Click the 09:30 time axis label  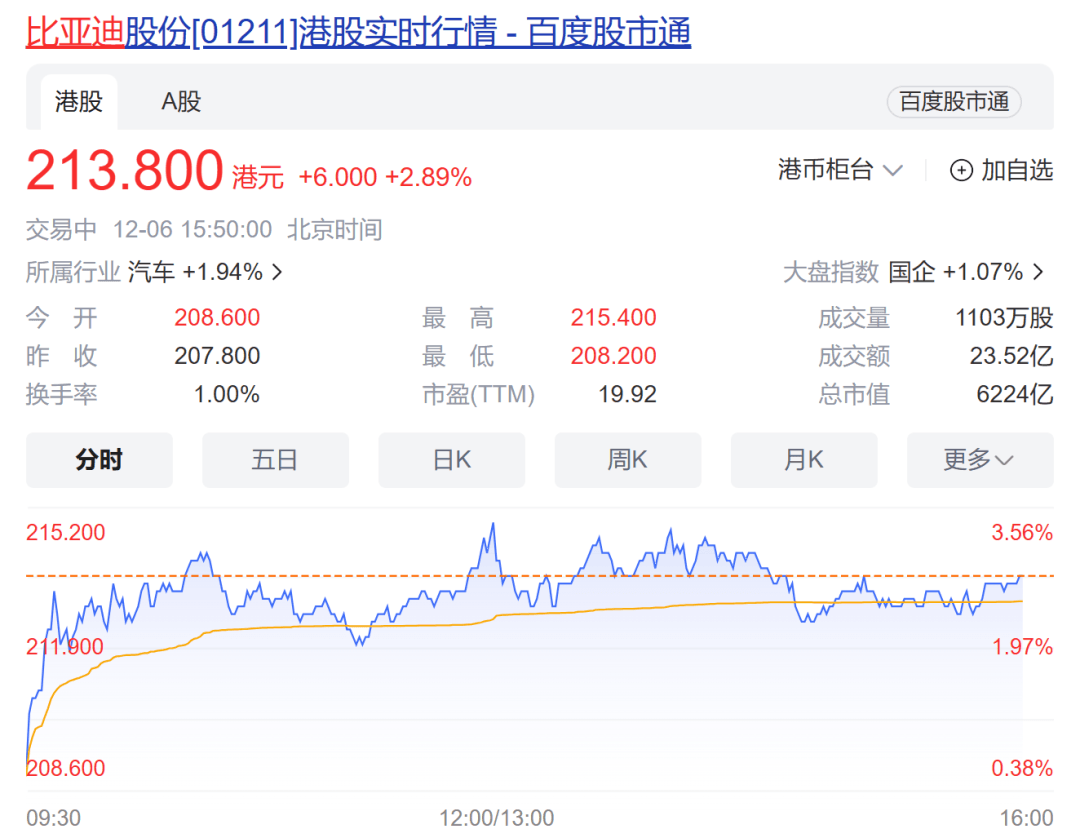click(x=54, y=818)
